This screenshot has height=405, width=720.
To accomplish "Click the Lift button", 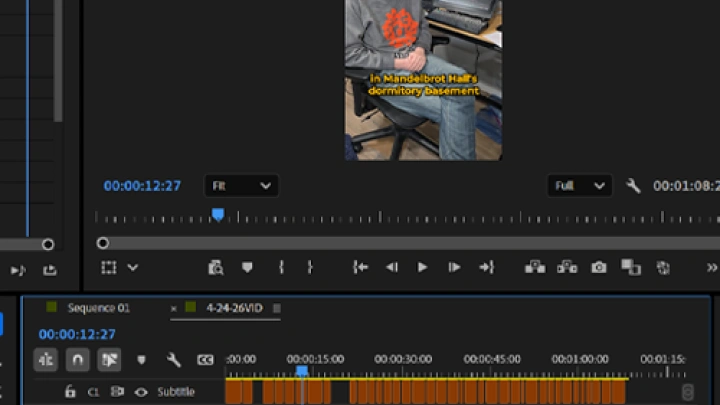I will [x=535, y=267].
